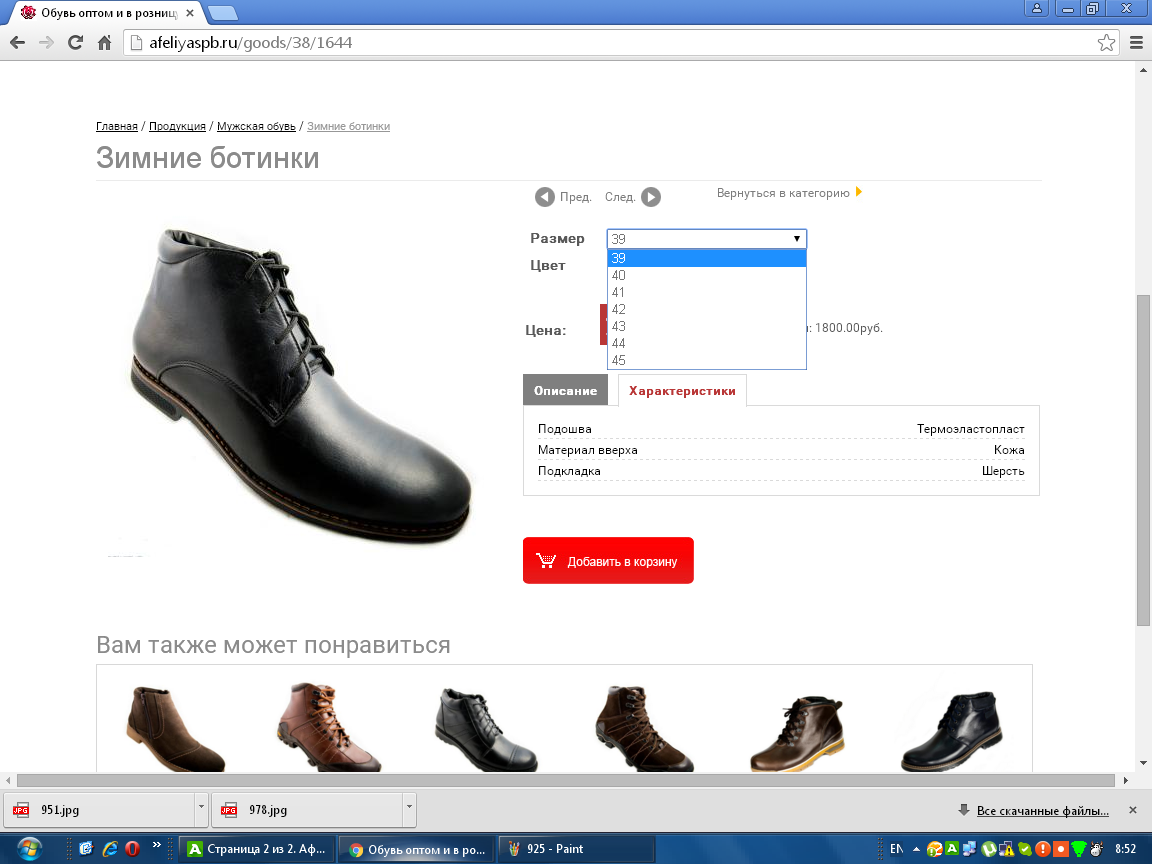1152x864 pixels.
Task: Click the previous product arrow icon (Пред.)
Action: (544, 197)
